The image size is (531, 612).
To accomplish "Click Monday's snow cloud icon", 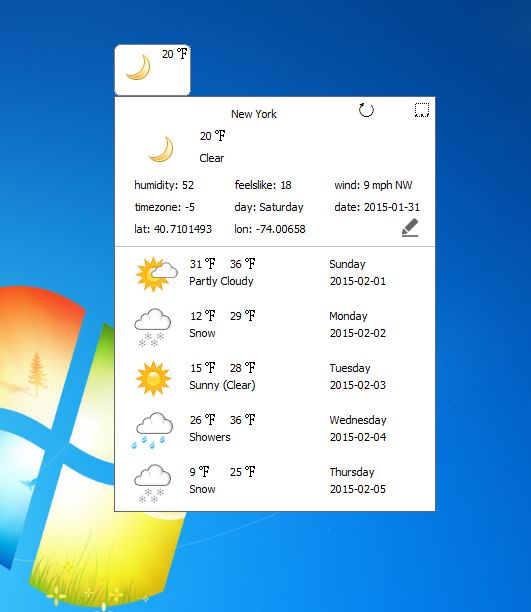I will [x=153, y=327].
